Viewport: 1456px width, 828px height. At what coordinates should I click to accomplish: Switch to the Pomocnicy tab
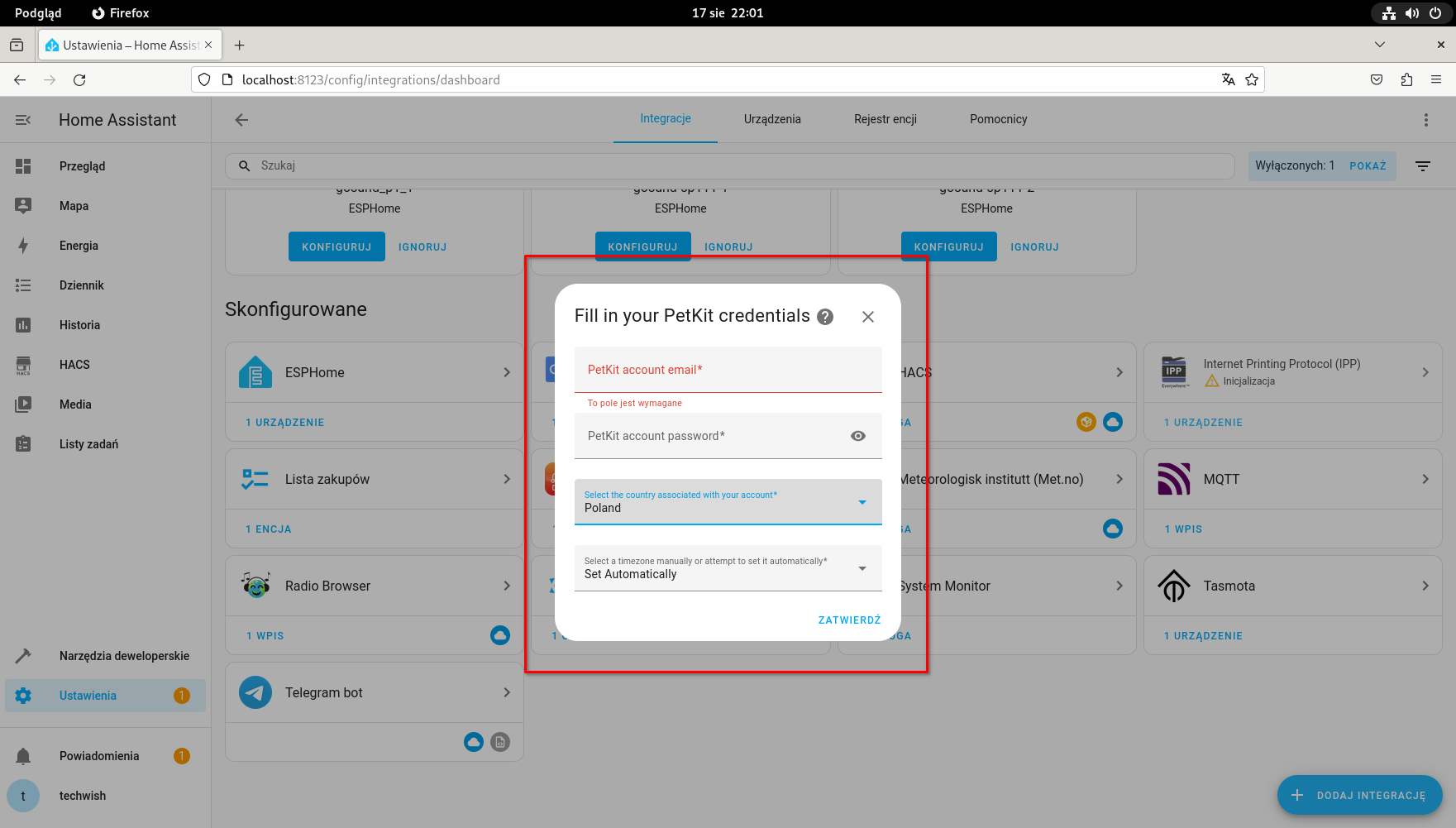pos(999,119)
